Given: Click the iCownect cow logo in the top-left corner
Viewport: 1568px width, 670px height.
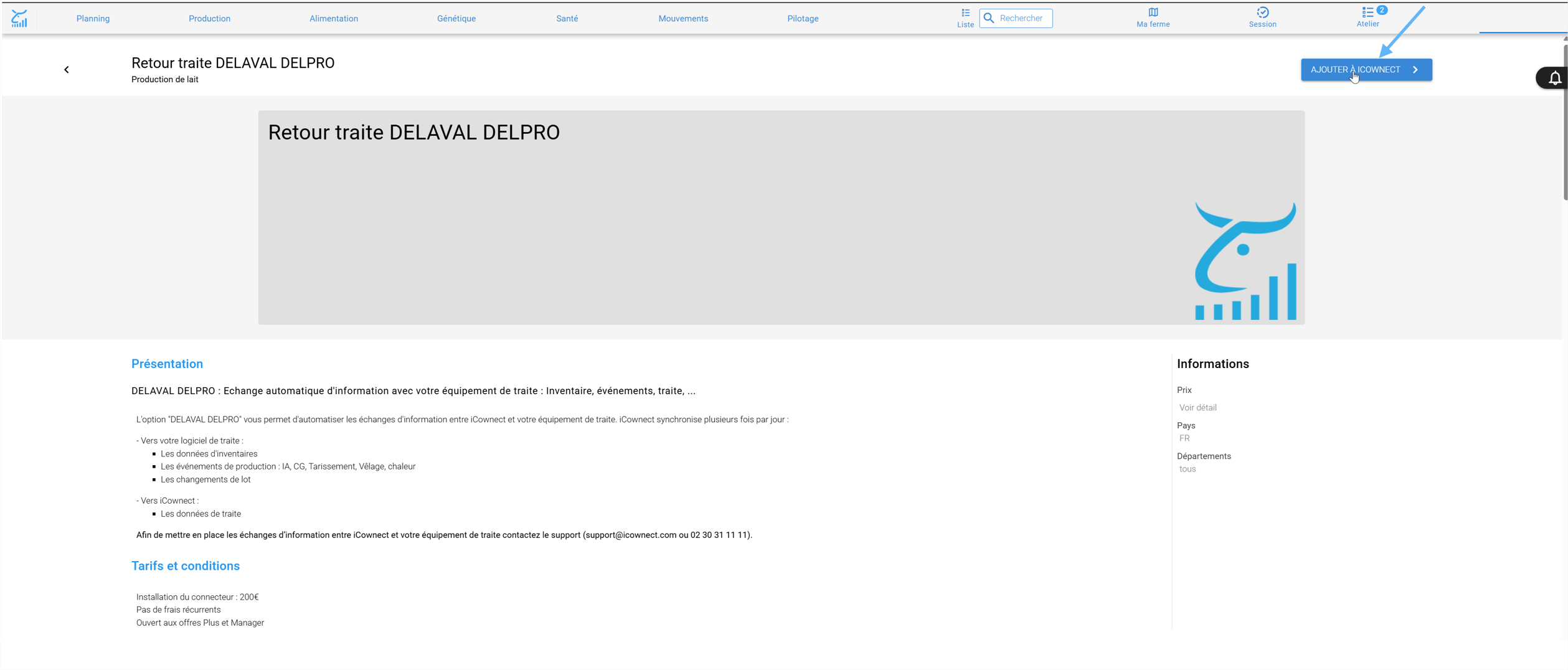Looking at the screenshot, I should (19, 18).
